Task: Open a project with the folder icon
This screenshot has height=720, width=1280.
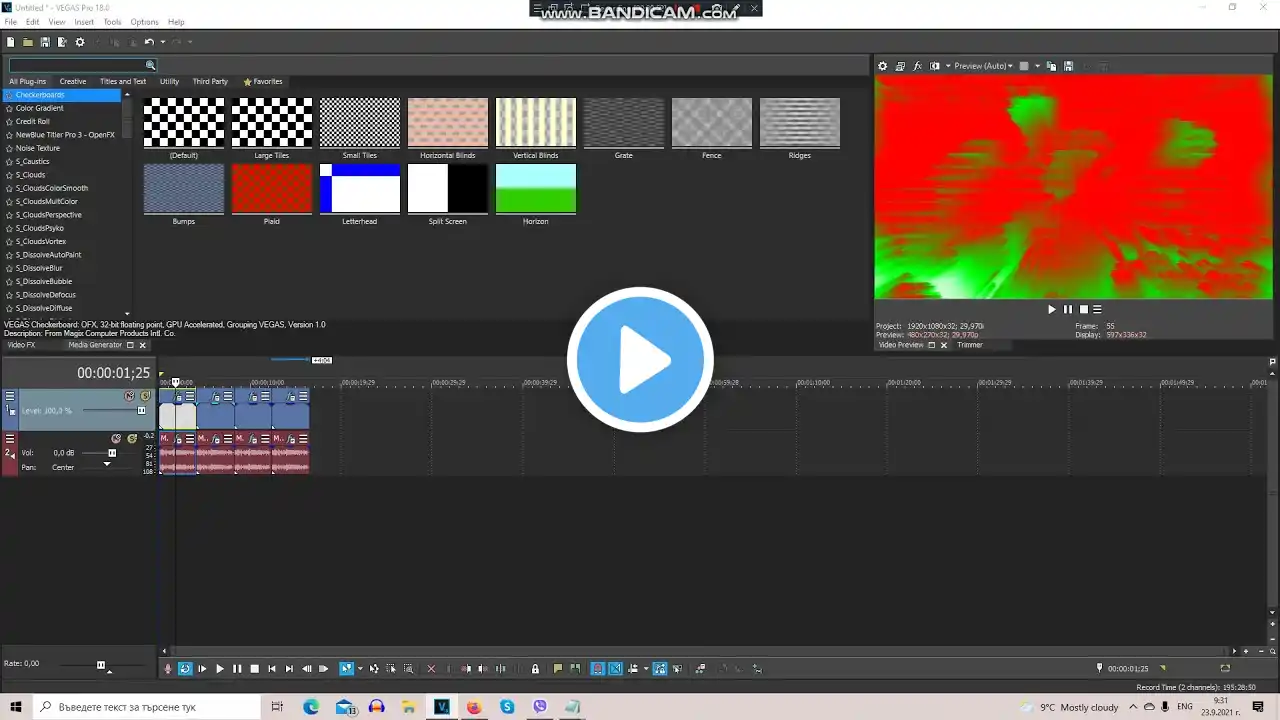Action: [28, 42]
